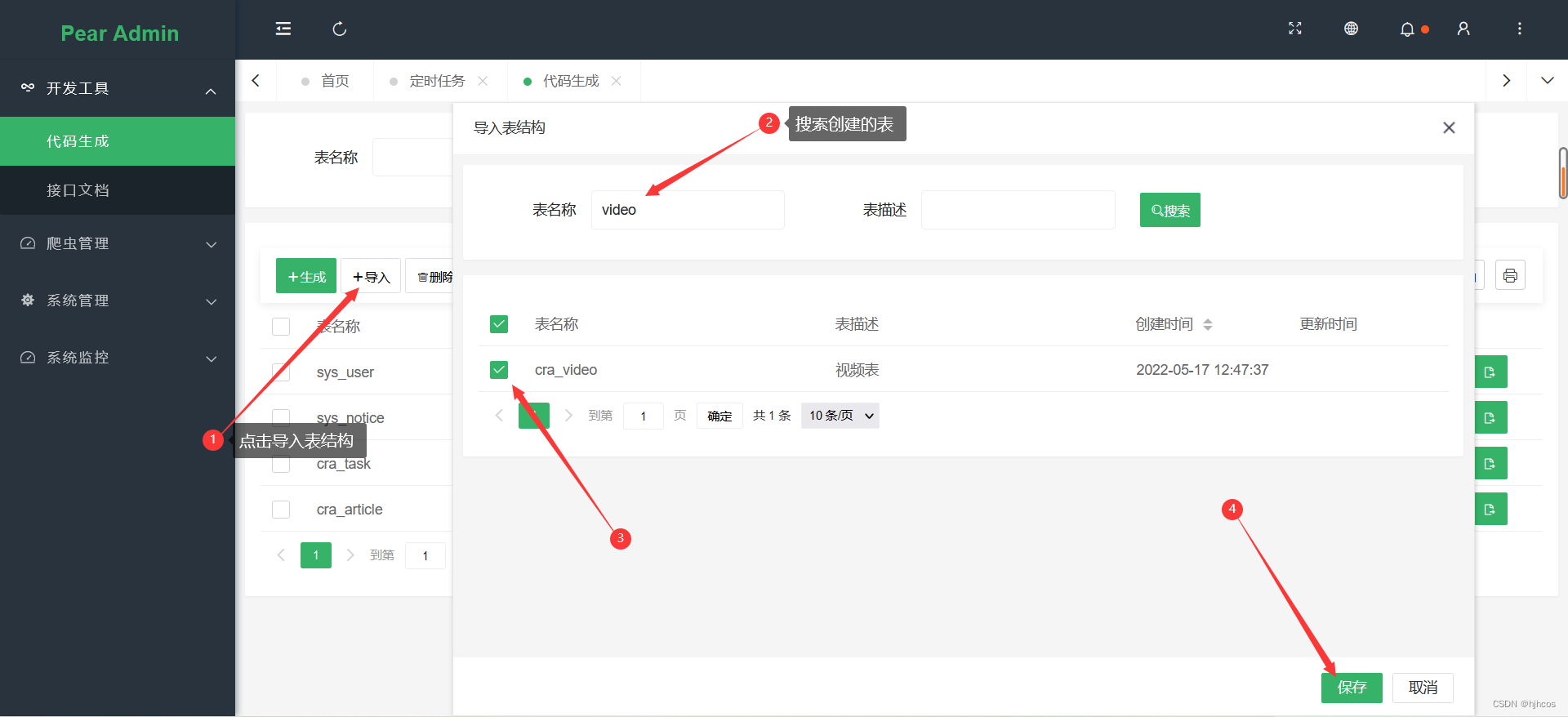Click the cra_video table name cell

click(x=566, y=370)
